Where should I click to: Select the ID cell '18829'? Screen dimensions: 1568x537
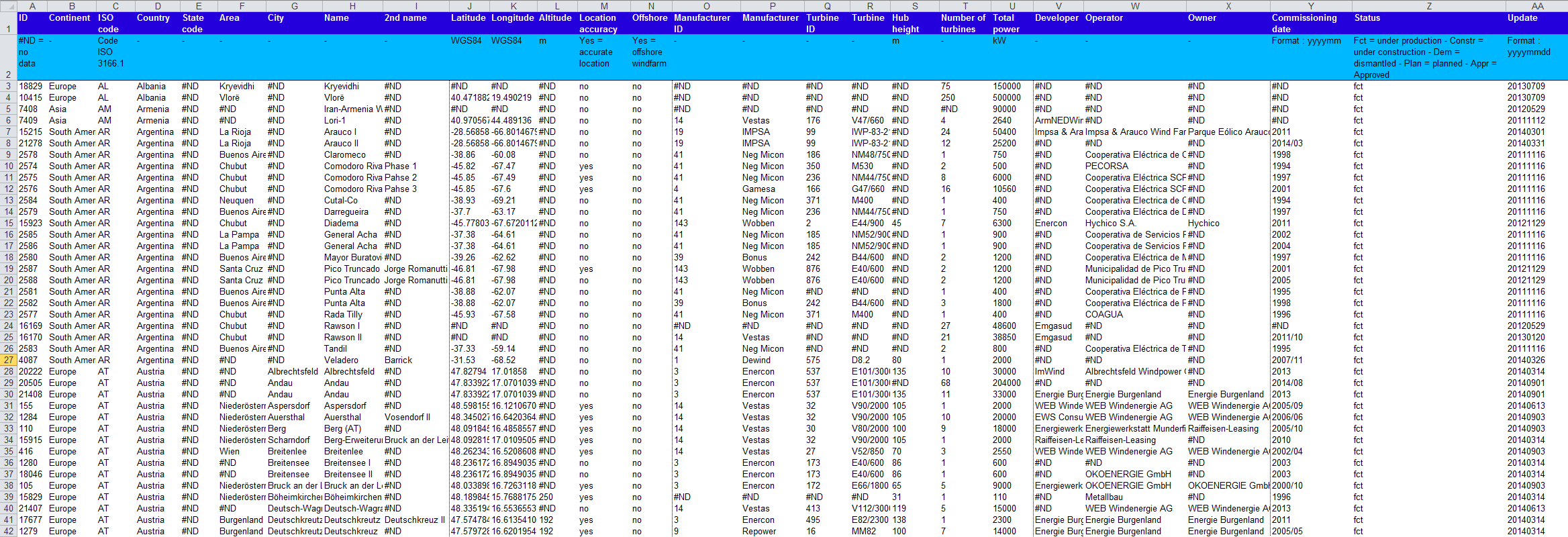32,86
